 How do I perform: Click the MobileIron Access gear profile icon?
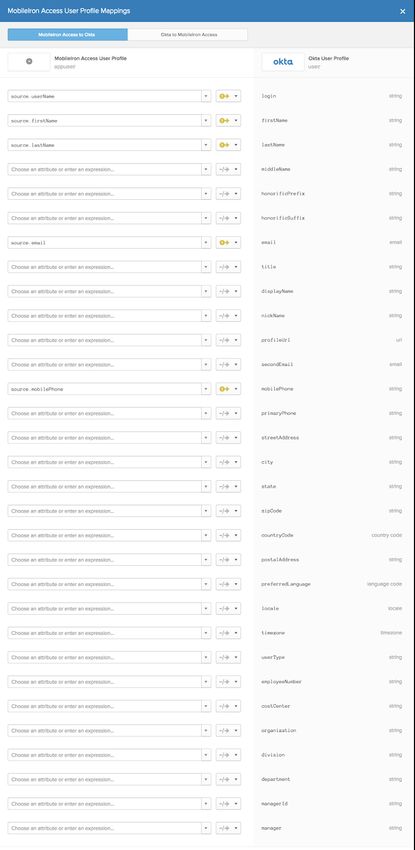click(29, 62)
